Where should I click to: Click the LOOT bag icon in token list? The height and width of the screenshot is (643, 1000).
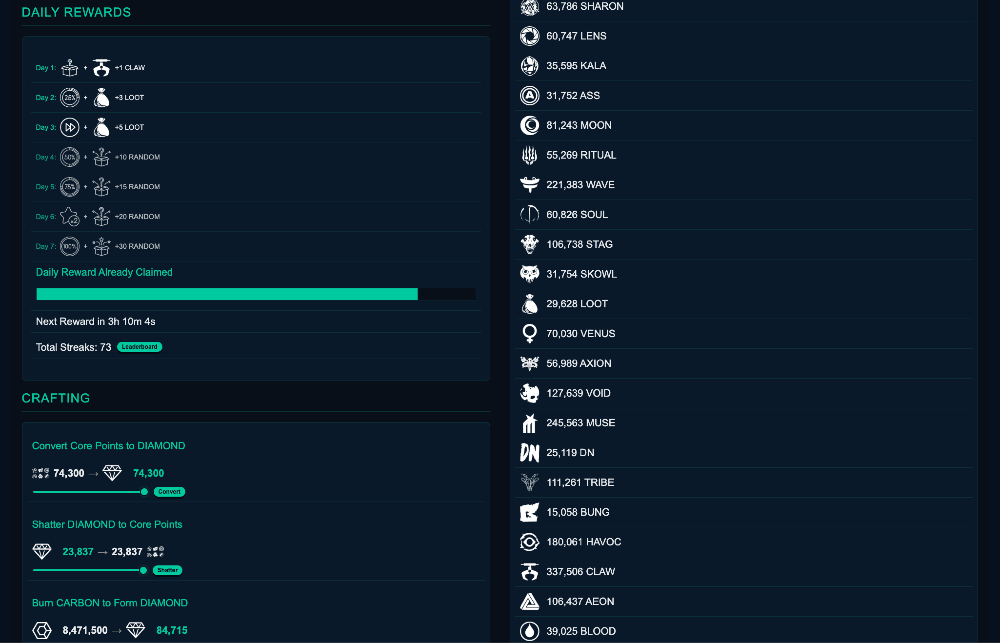tap(529, 304)
